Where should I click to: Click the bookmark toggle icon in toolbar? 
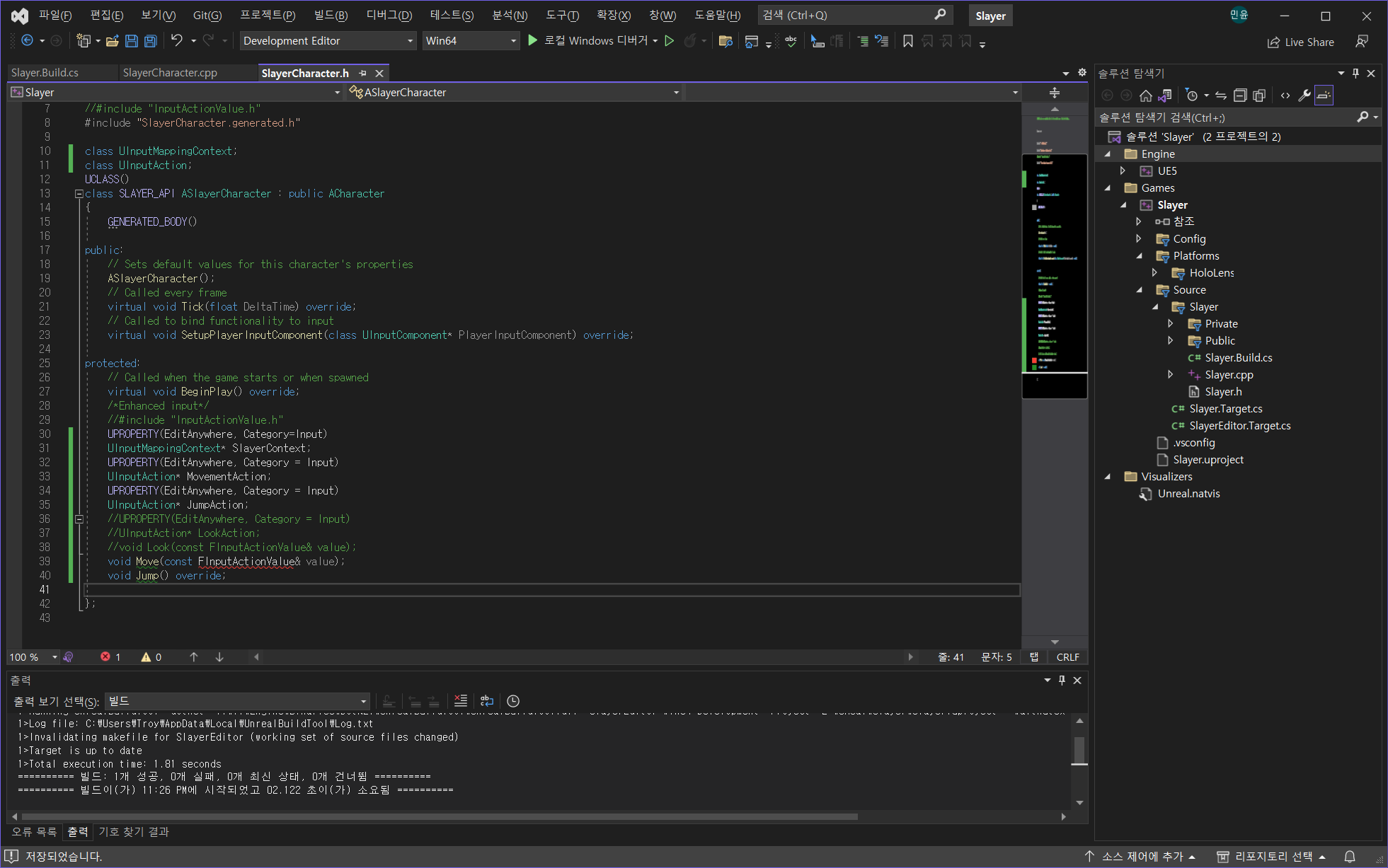coord(907,42)
